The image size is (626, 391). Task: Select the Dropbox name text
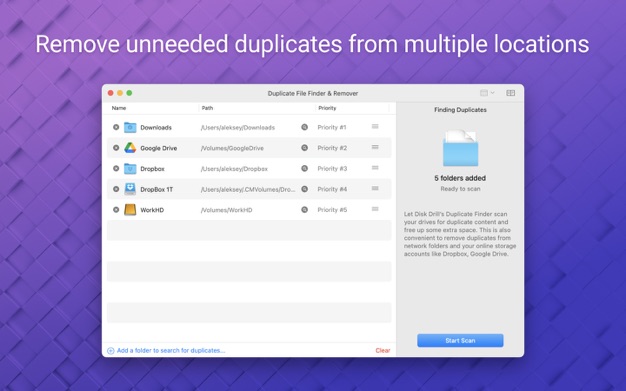[x=152, y=169]
